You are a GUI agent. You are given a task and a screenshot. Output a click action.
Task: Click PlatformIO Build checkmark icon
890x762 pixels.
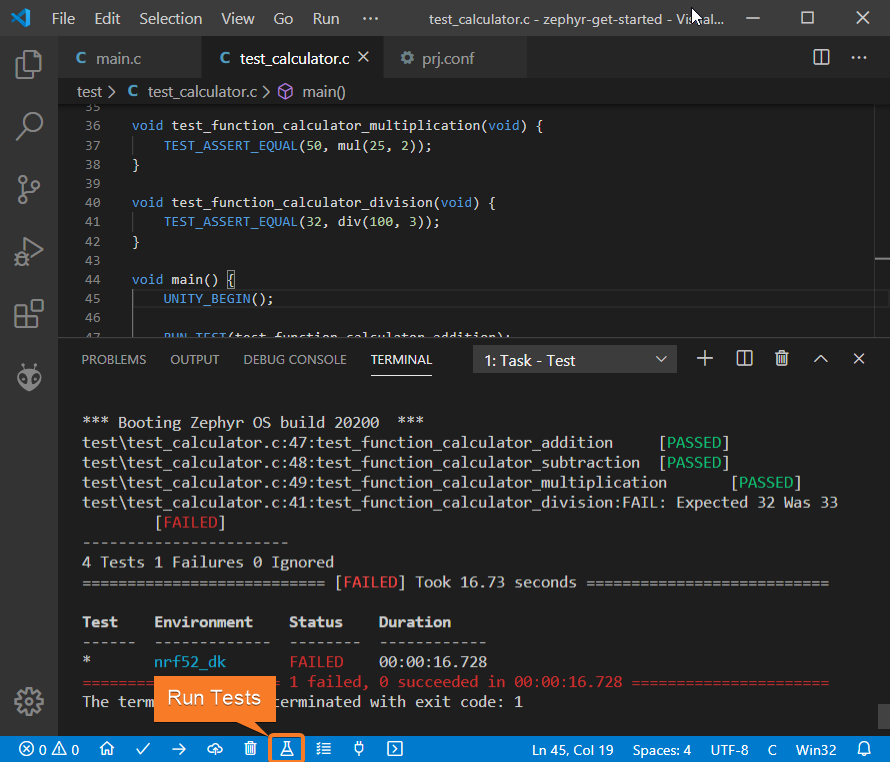143,749
